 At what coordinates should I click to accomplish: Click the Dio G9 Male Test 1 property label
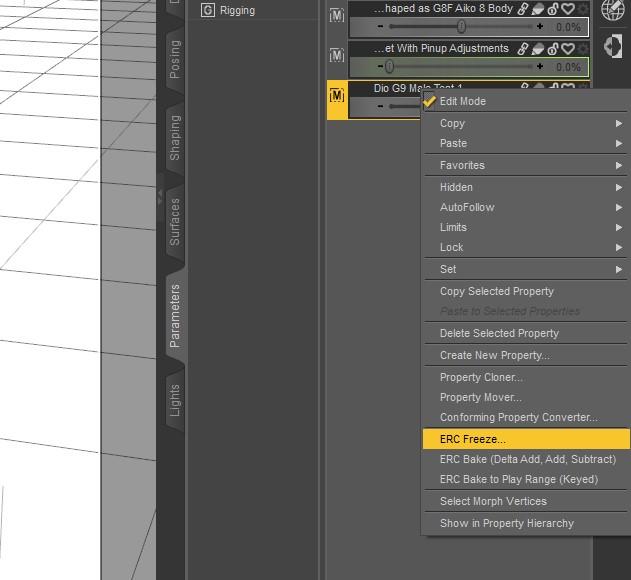coord(418,88)
